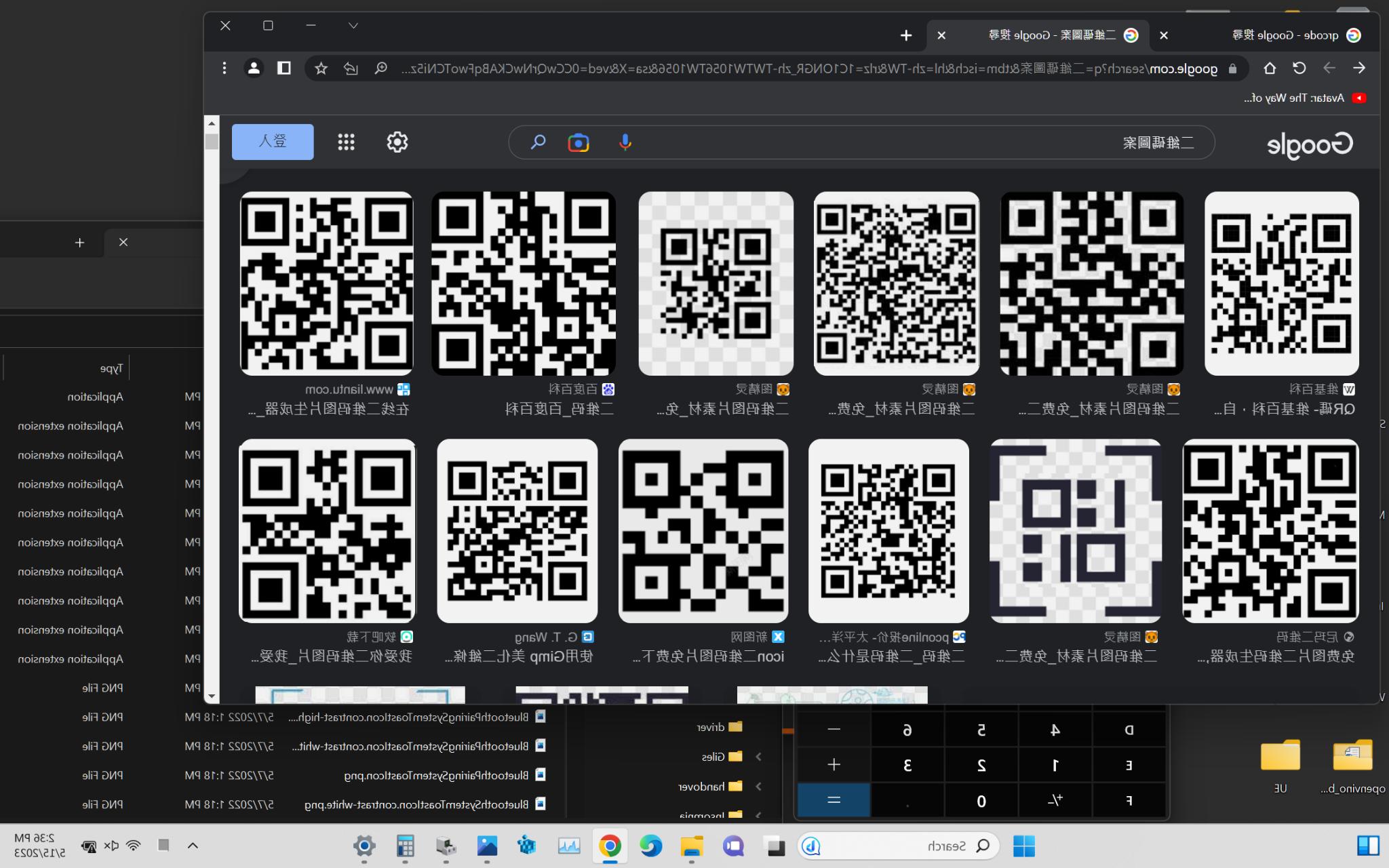Select BluetoothSystemToastIcon.contrast-white.png file
Viewport: 1389px width, 868px height.
(425, 804)
